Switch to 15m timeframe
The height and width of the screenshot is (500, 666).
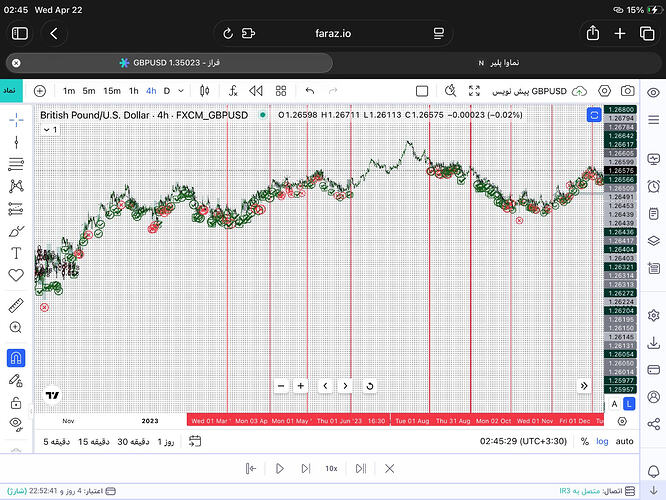point(112,91)
